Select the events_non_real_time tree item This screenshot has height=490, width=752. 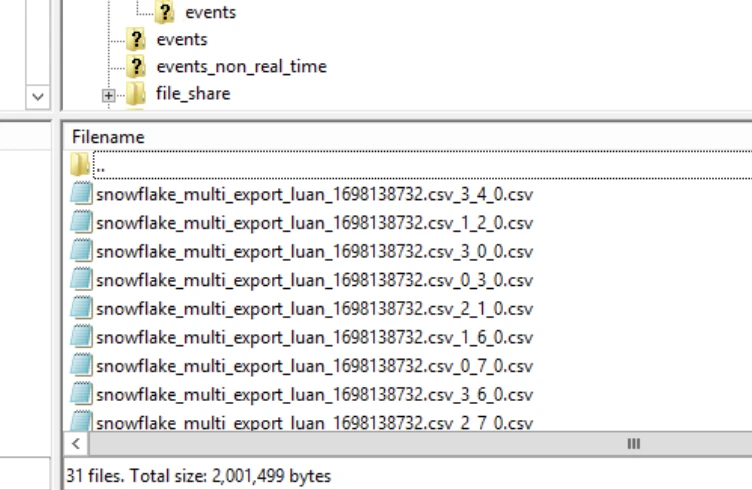coord(241,67)
